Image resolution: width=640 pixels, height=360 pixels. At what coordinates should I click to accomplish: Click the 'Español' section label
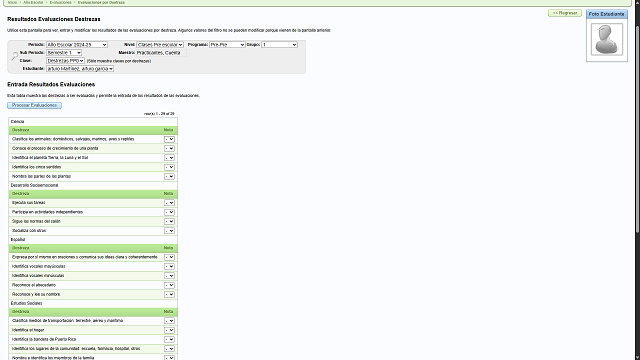tap(18, 240)
